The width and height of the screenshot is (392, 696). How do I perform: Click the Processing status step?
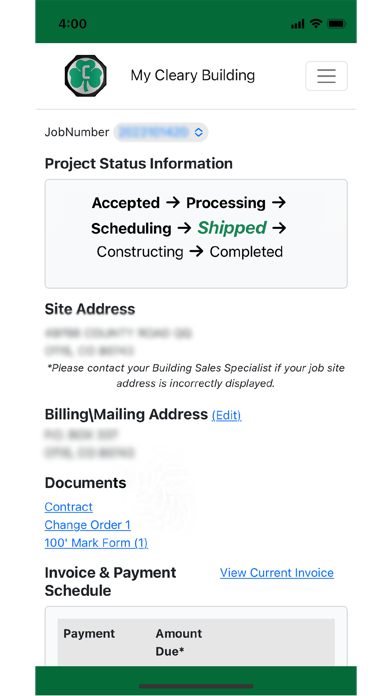click(x=226, y=203)
